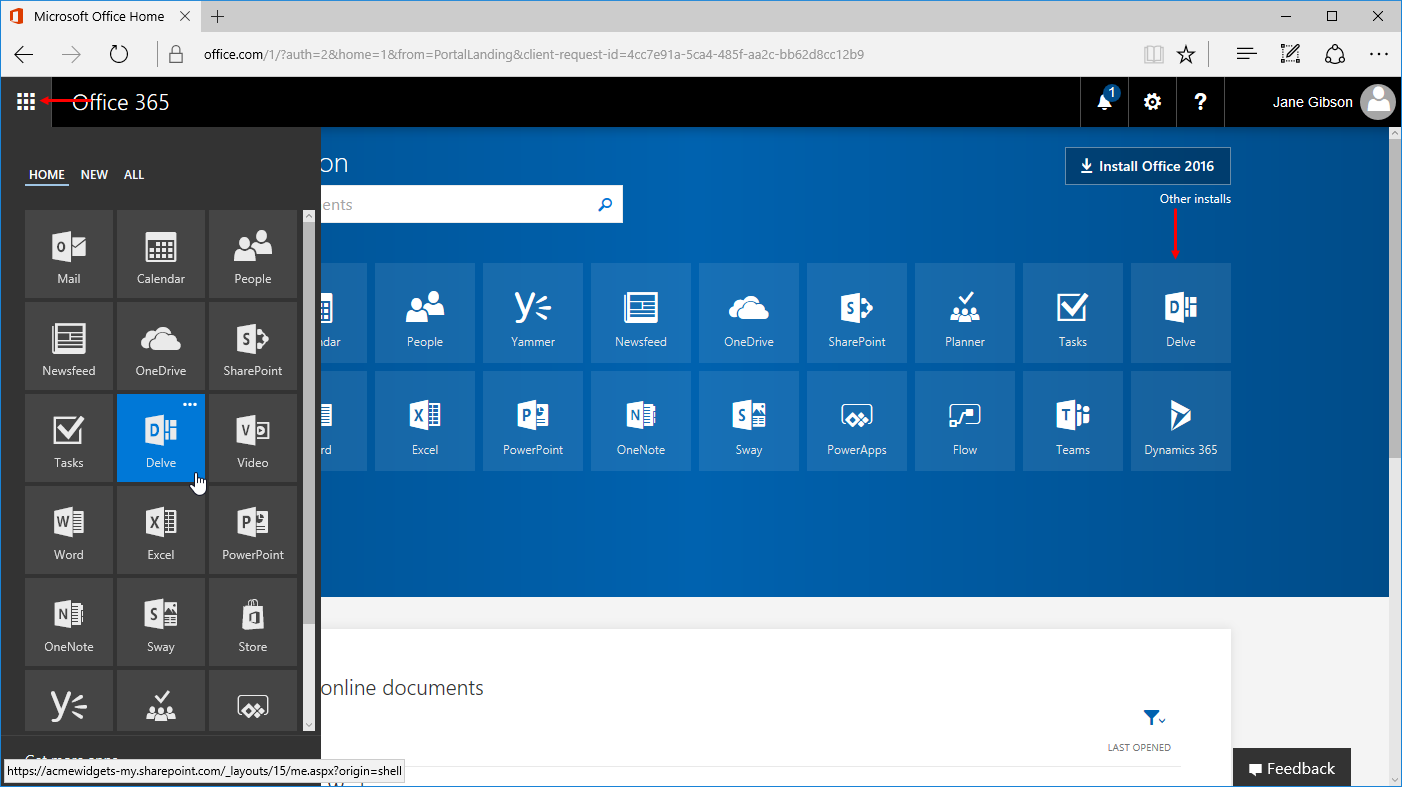Launch Excel from app launcher panel
This screenshot has height=787, width=1402.
pos(161,530)
